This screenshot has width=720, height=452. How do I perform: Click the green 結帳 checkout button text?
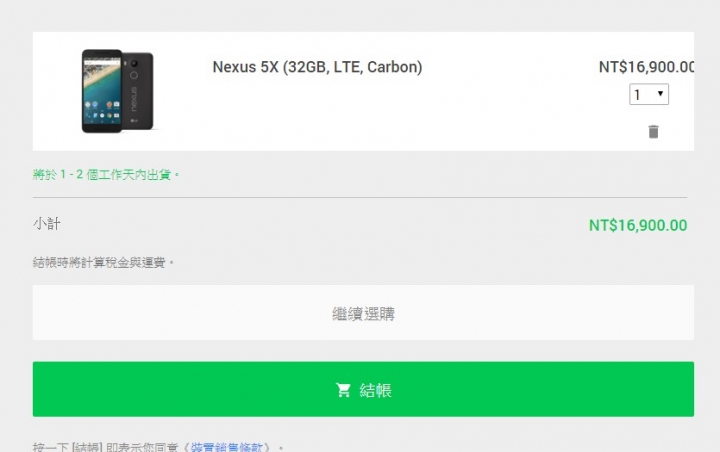pyautogui.click(x=376, y=390)
